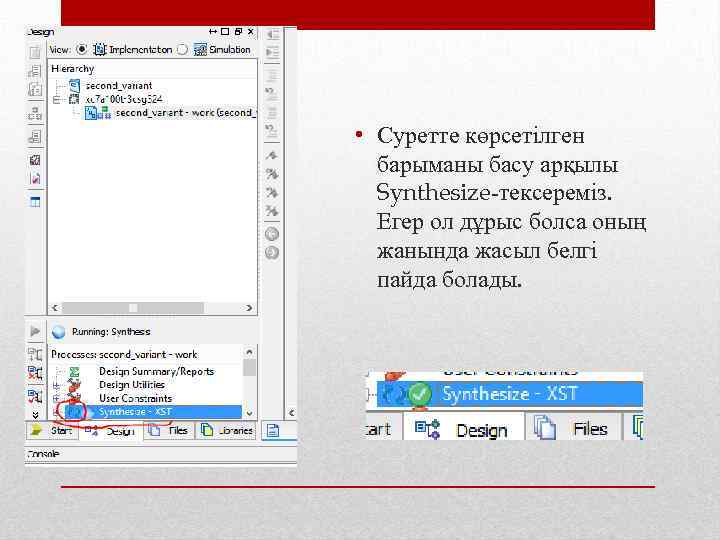This screenshot has height=540, width=720.
Task: Switch to the Start tab
Action: coord(52,431)
